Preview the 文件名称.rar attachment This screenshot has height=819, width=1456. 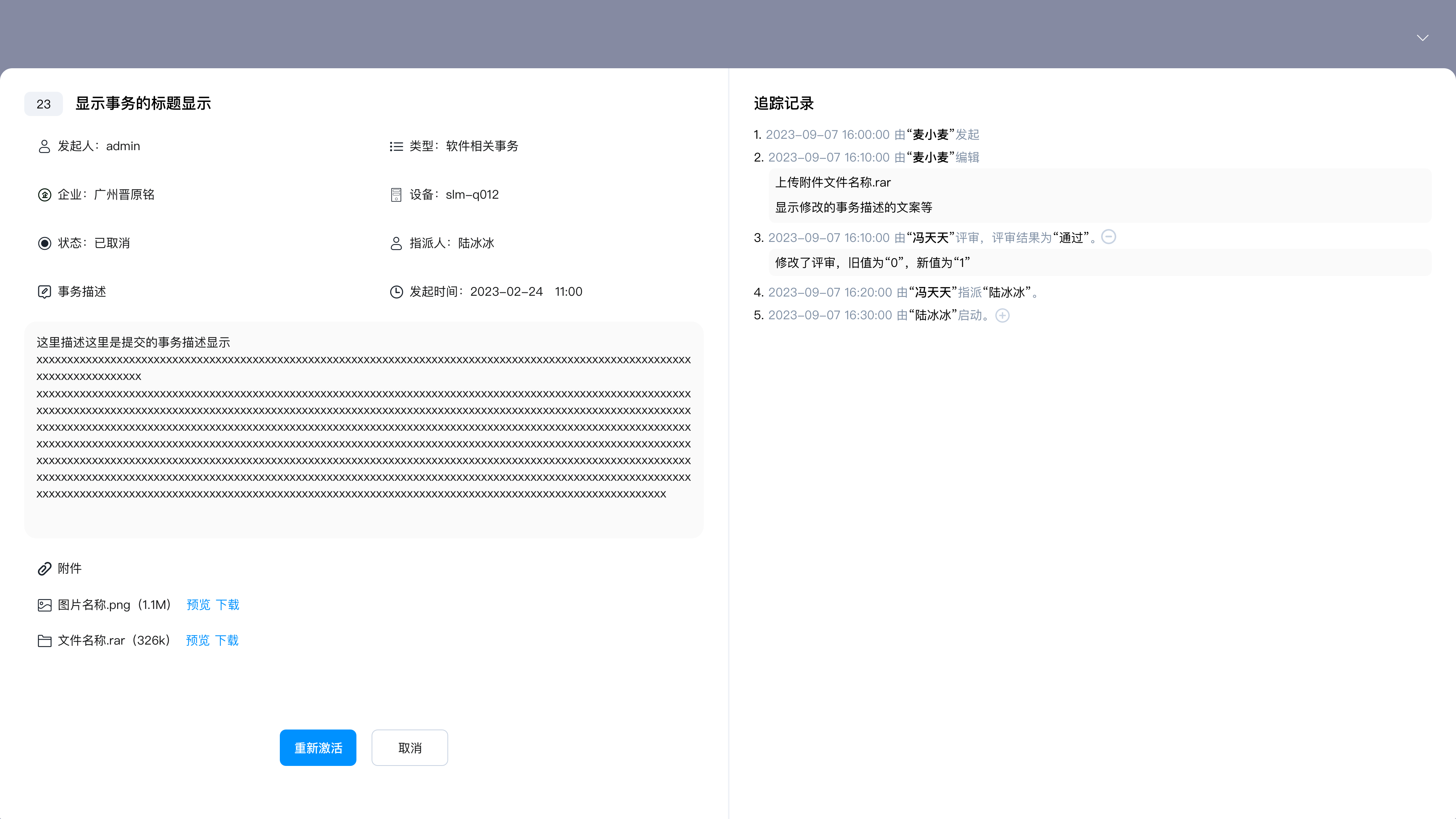tap(197, 640)
